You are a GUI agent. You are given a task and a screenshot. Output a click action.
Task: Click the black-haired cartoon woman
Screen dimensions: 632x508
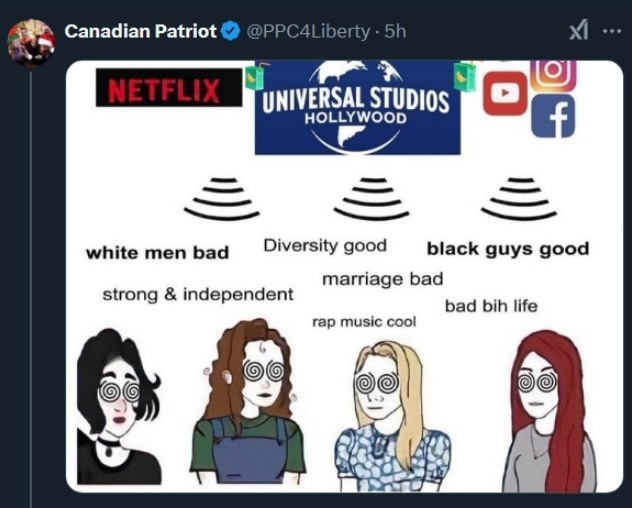[119, 406]
